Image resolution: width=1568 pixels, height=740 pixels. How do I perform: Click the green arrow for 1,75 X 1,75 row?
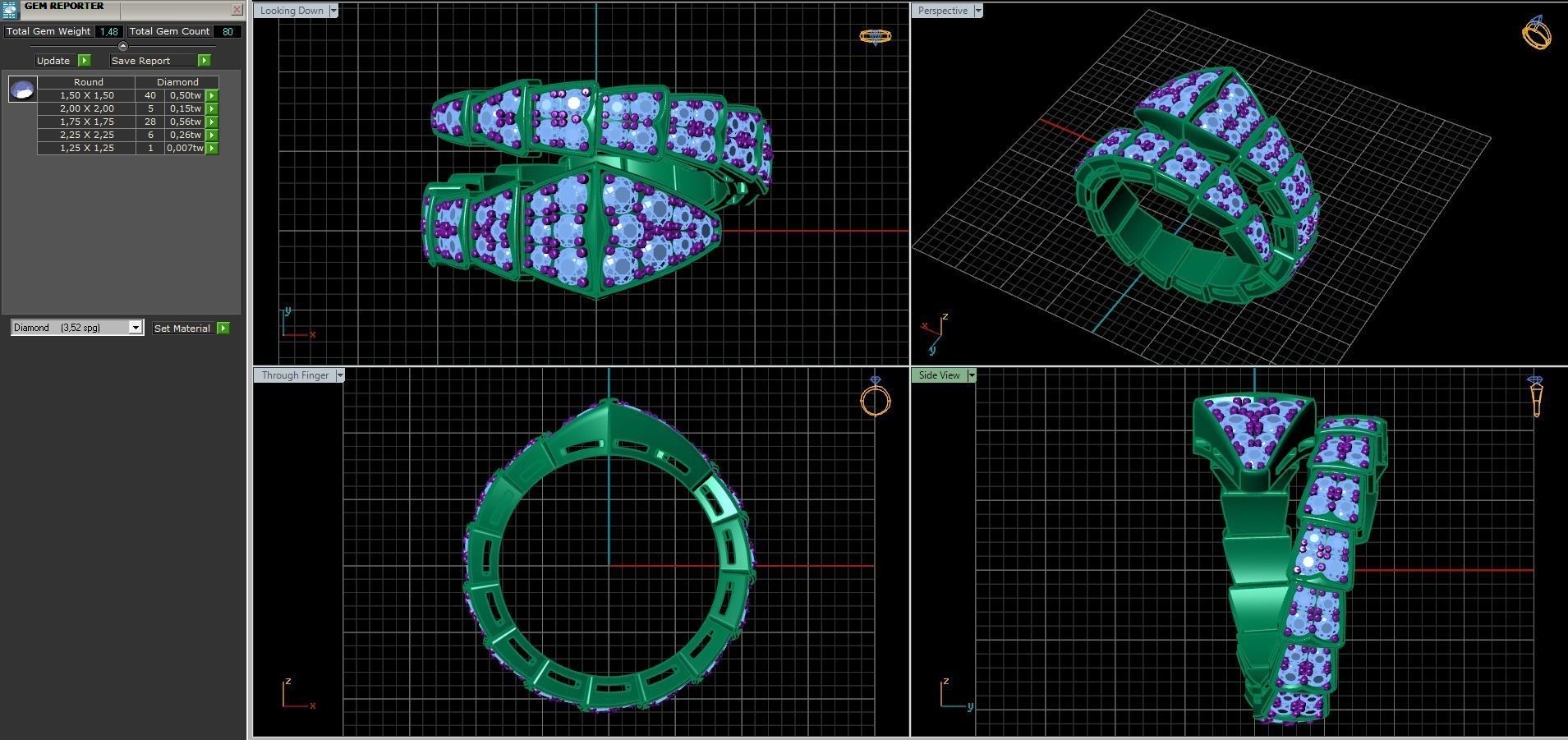pyautogui.click(x=212, y=122)
